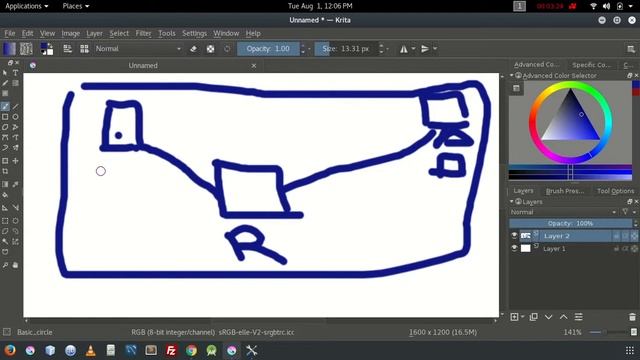
Task: Select the Fill bucket tool
Action: 5,195
